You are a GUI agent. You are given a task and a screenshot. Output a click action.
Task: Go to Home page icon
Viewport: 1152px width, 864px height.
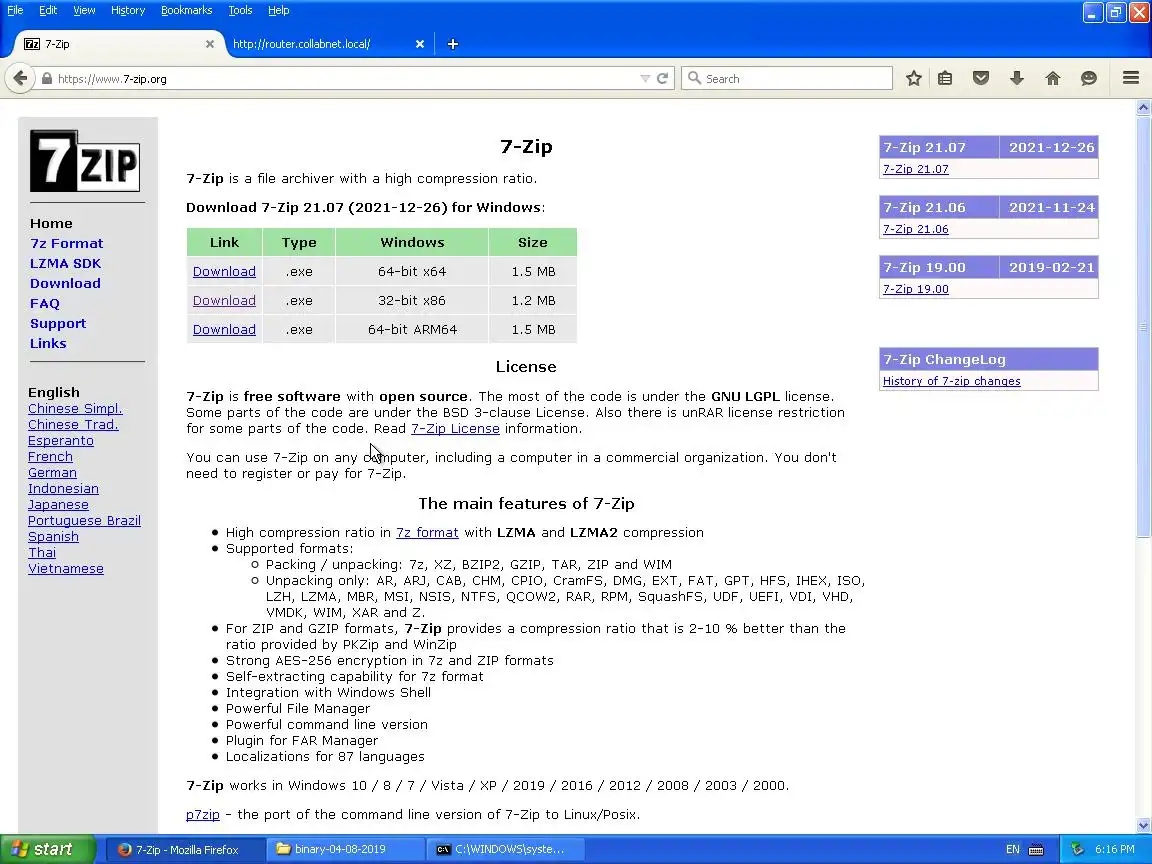pyautogui.click(x=1053, y=78)
